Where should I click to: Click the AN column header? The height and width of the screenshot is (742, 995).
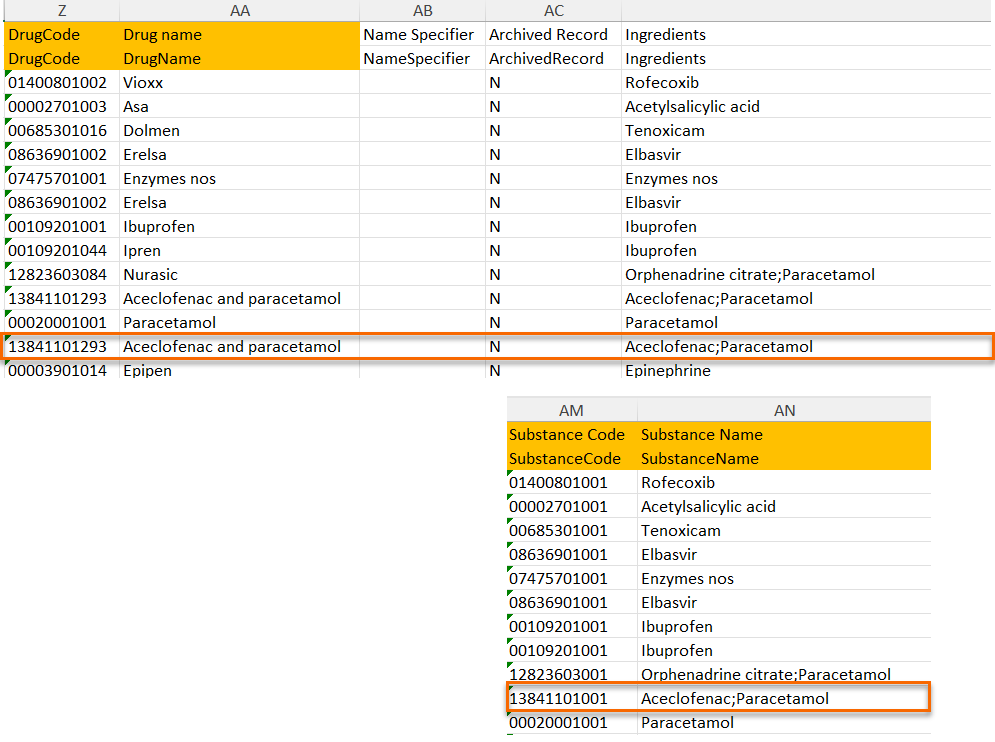click(784, 410)
